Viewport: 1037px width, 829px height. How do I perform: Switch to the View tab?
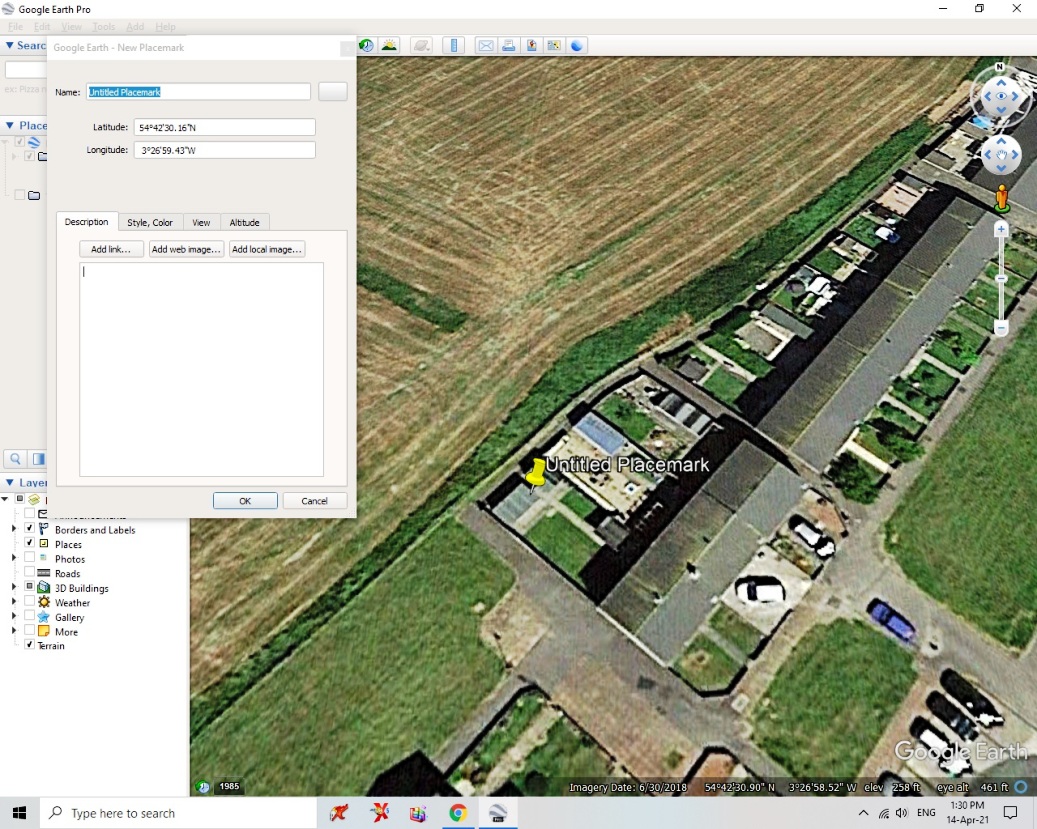[201, 223]
